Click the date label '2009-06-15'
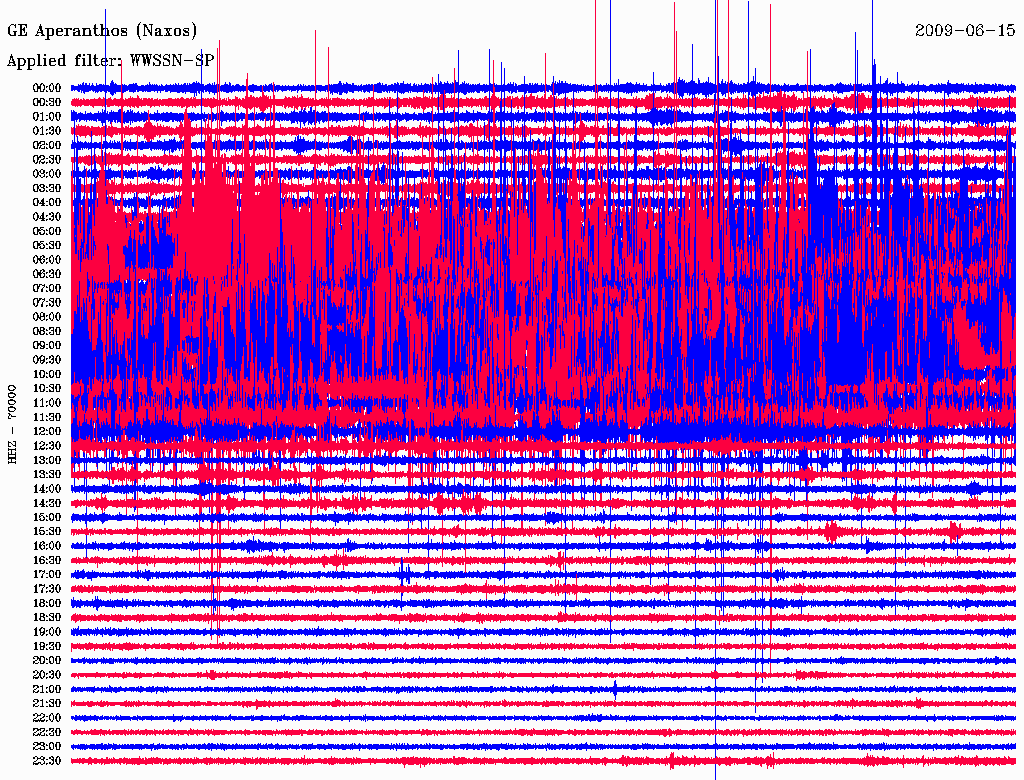The image size is (1024, 780). [x=965, y=30]
